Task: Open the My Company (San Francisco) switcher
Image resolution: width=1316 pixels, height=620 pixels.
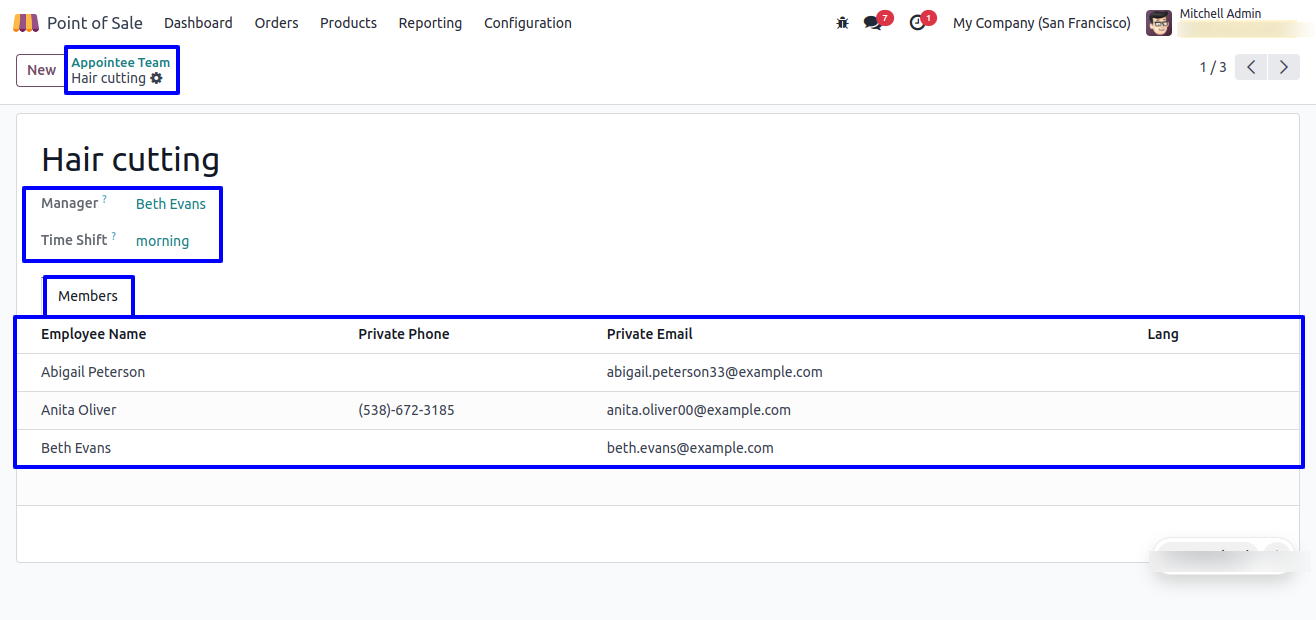Action: click(x=1041, y=23)
